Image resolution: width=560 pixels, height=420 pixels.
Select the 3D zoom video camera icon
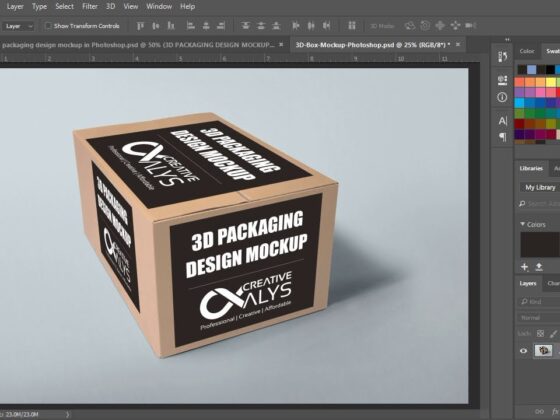click(x=471, y=26)
